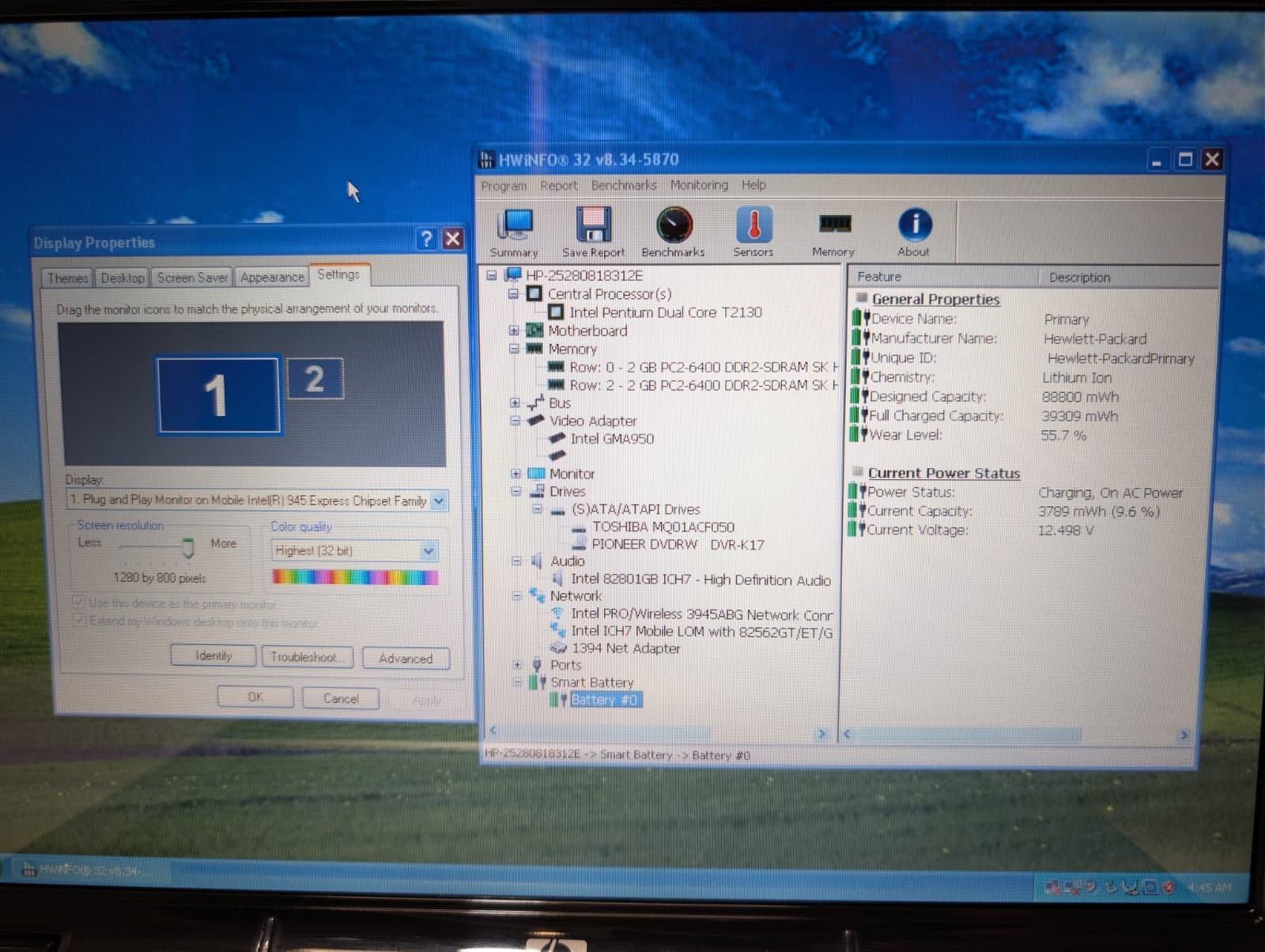Image resolution: width=1265 pixels, height=952 pixels.
Task: Select the HP-25280818312E computer root node
Action: pyautogui.click(x=583, y=275)
